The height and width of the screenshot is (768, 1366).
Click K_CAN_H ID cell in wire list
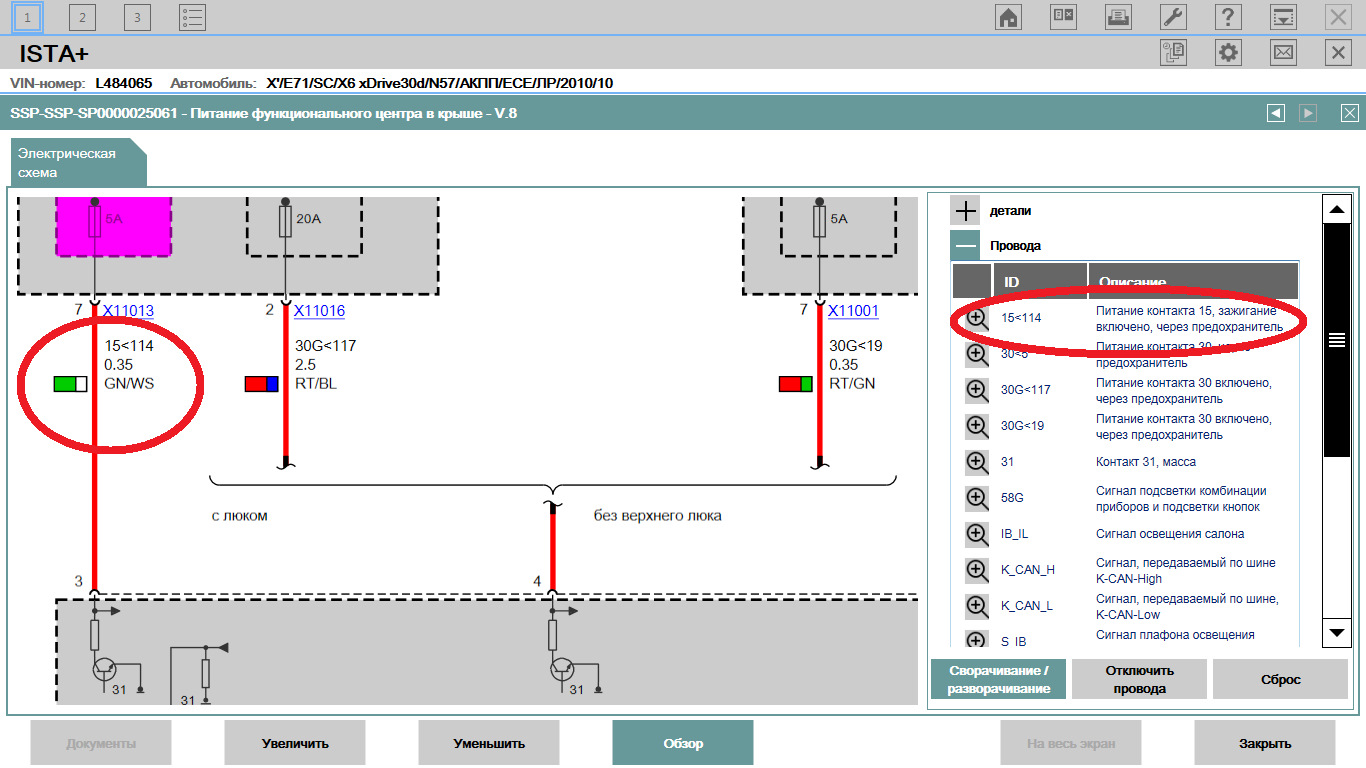pyautogui.click(x=1028, y=570)
